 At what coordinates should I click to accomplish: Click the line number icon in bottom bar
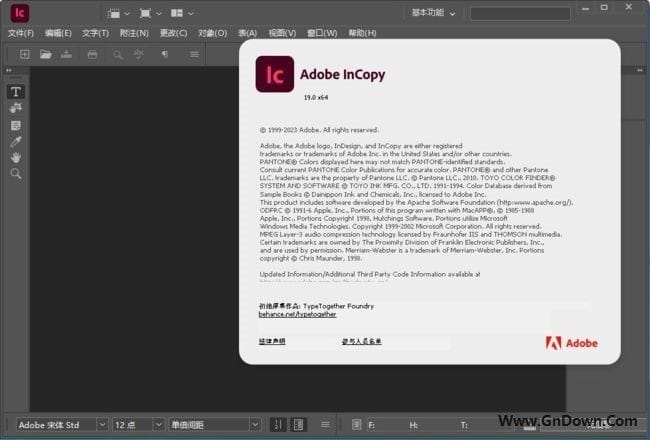point(278,425)
